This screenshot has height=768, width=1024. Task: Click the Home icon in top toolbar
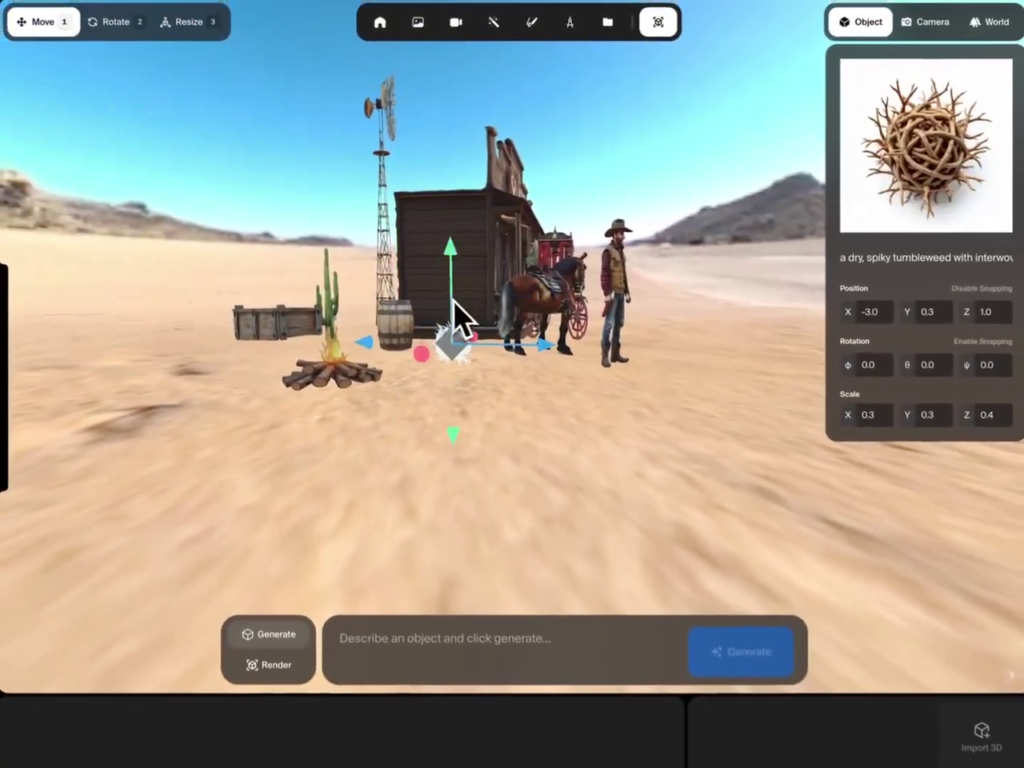coord(380,22)
